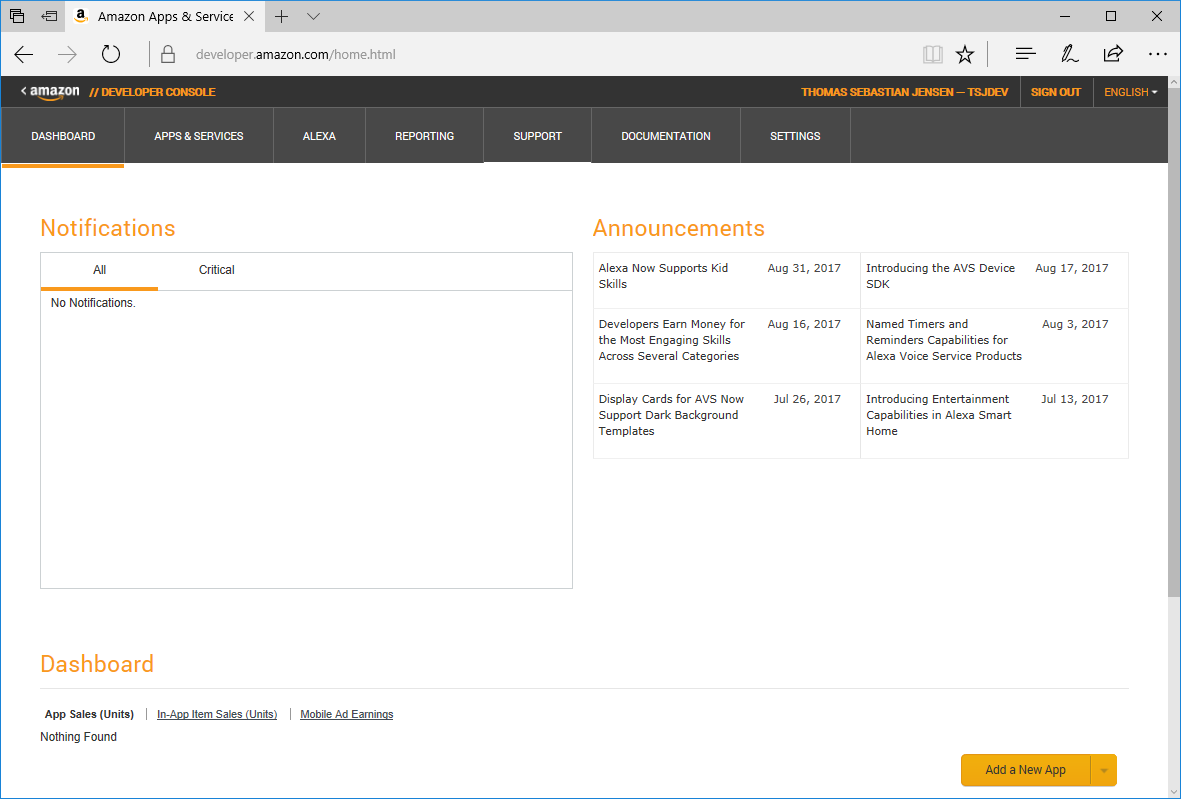Click the Add a New App button

[1025, 770]
